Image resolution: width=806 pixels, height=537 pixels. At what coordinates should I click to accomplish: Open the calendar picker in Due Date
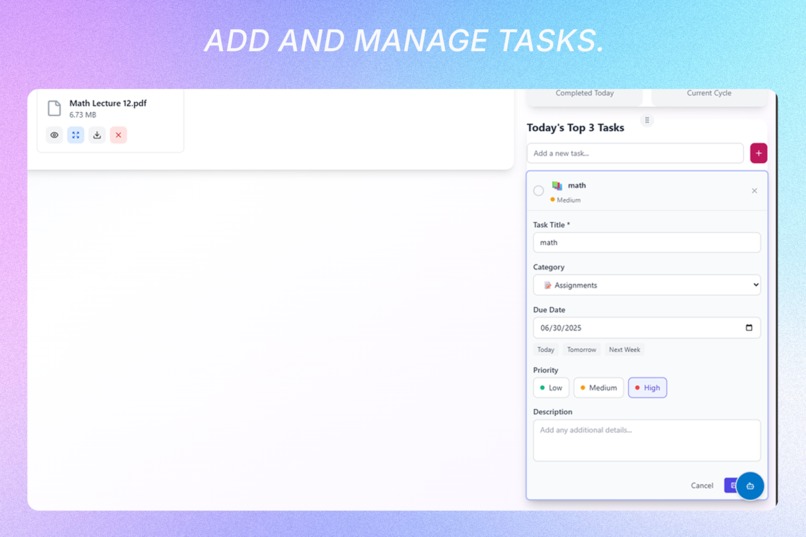[749, 328]
